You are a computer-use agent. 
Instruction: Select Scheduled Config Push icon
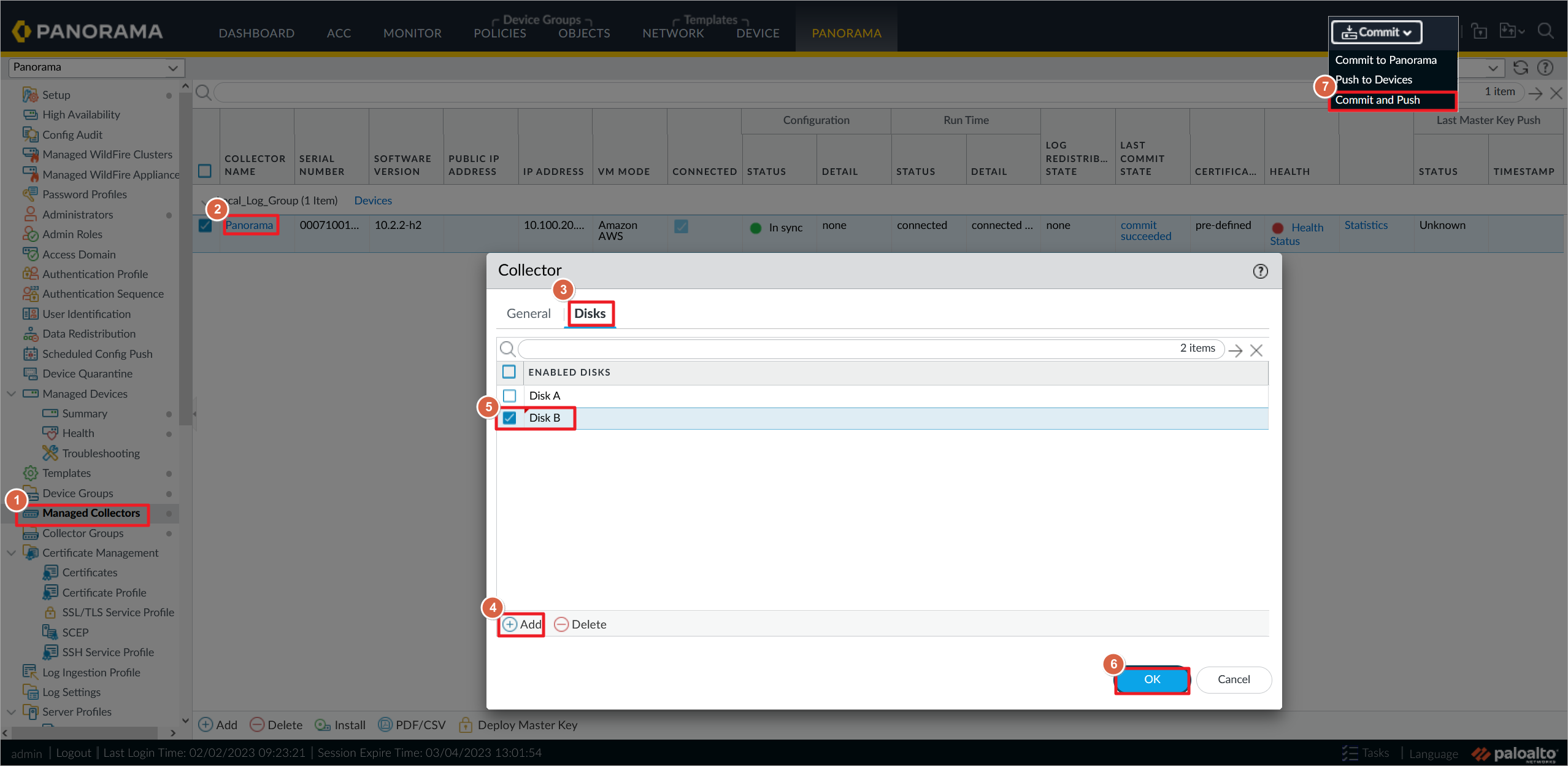pos(30,354)
